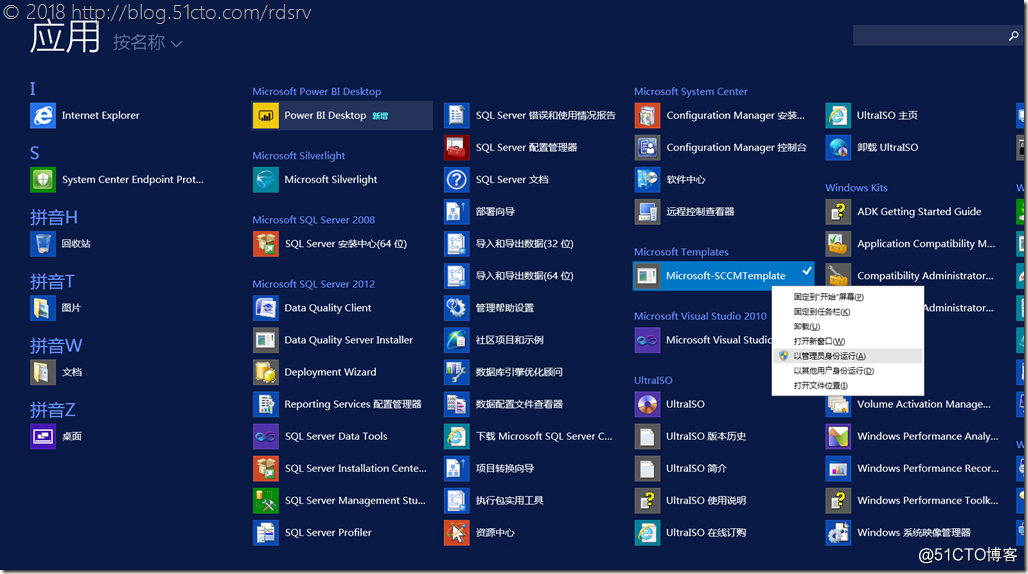Launch Deployment Wizard
The width and height of the screenshot is (1028, 574).
point(315,372)
